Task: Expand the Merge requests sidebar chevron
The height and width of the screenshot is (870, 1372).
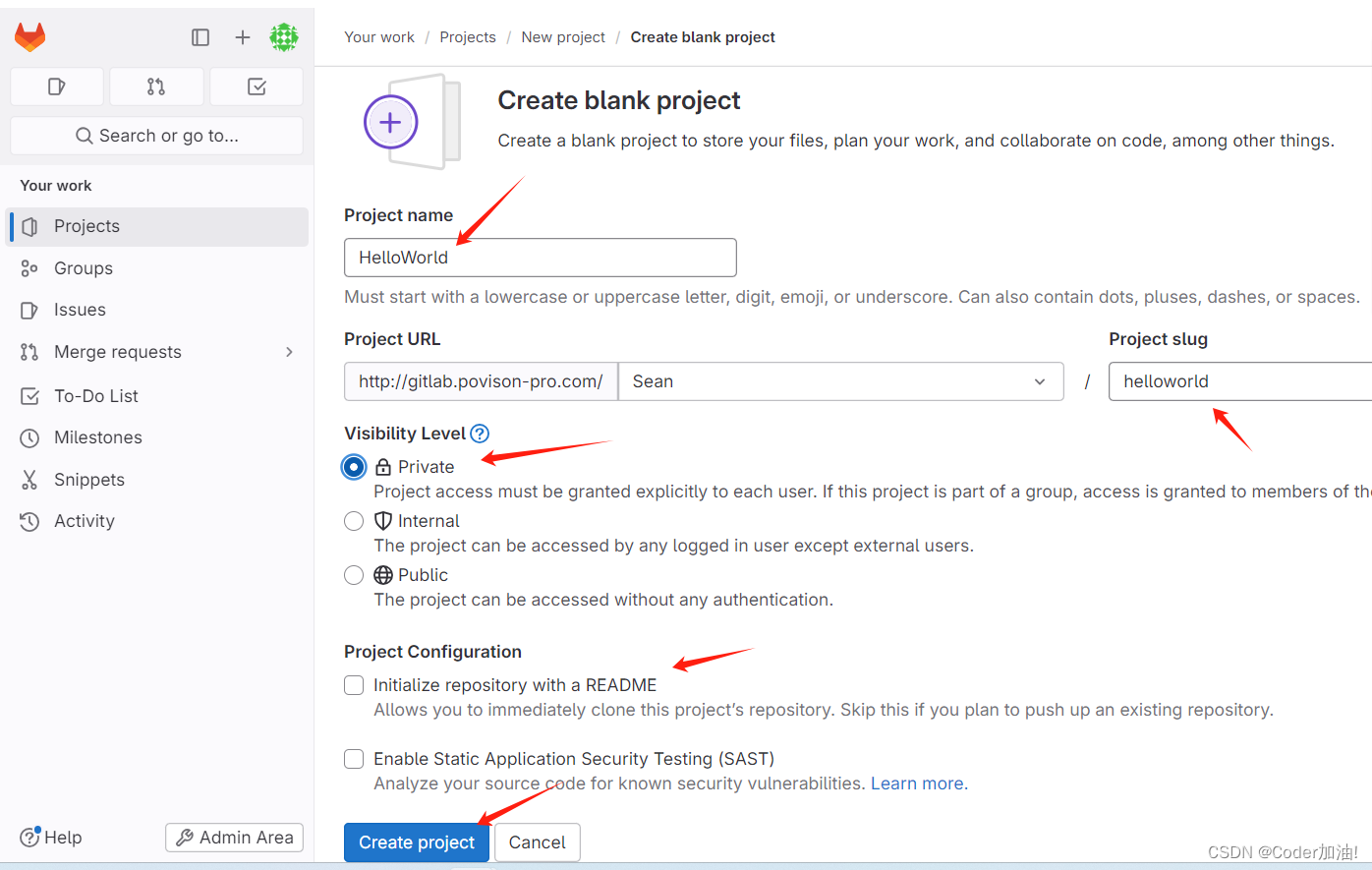Action: click(x=288, y=351)
